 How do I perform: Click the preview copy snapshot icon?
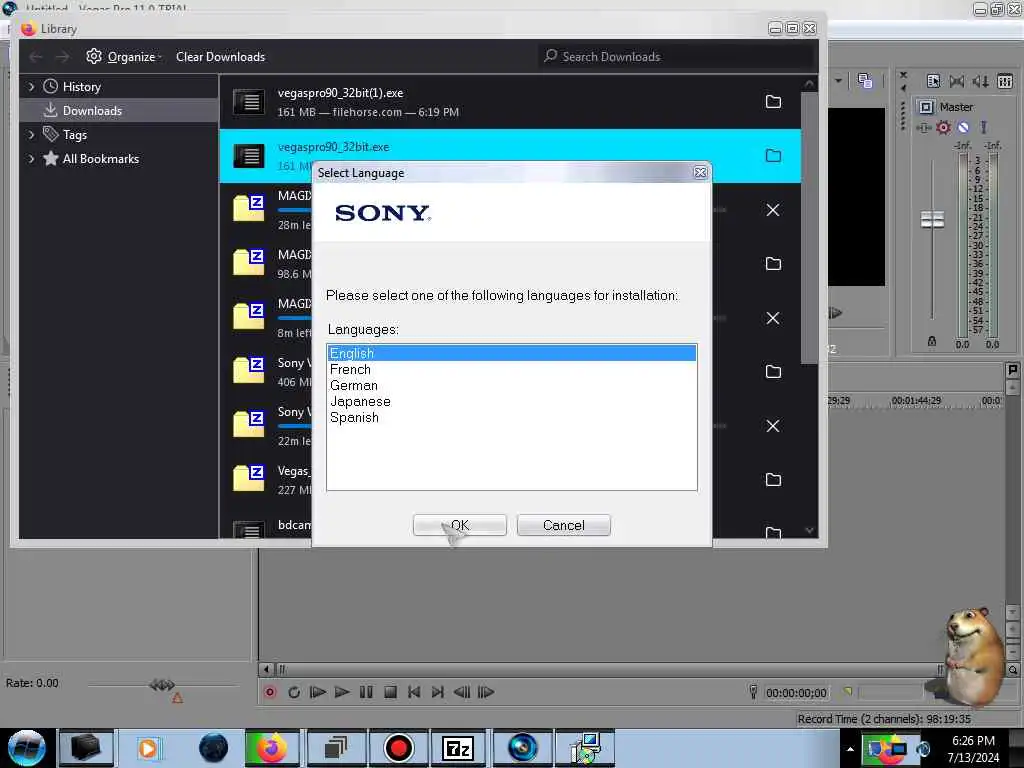[865, 80]
